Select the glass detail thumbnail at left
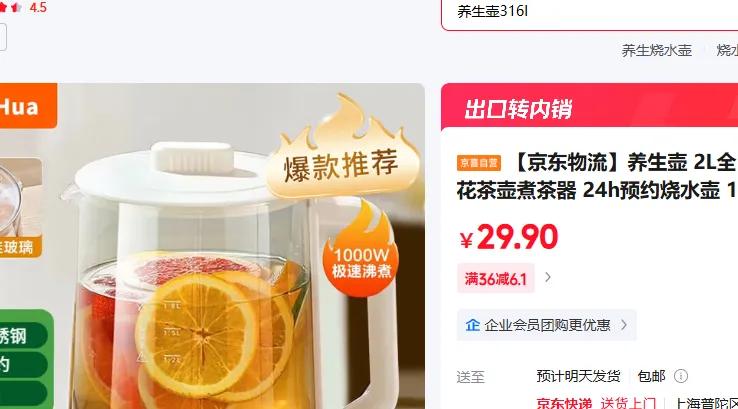Viewport: 738px width, 409px height. pos(21,208)
